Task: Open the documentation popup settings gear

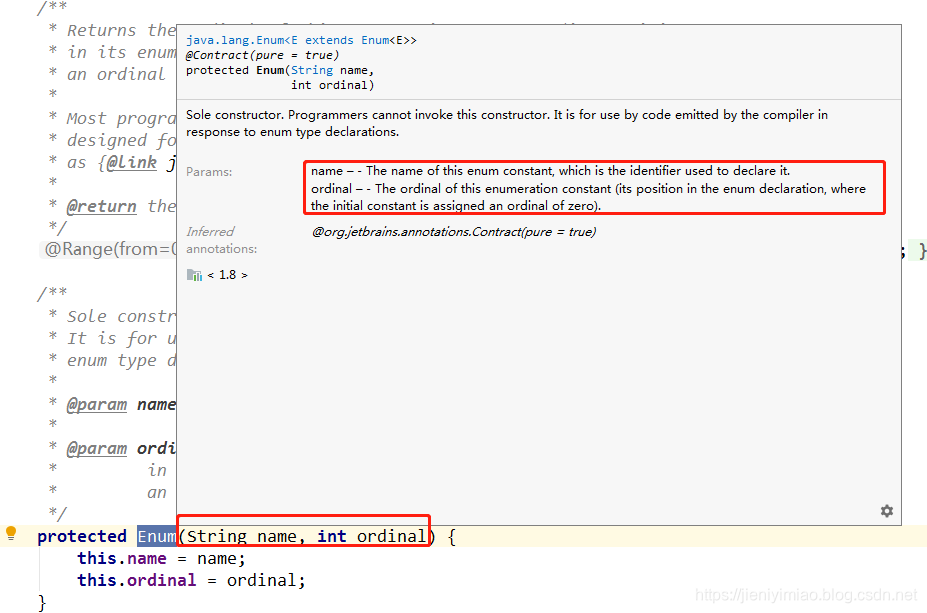Action: [886, 510]
